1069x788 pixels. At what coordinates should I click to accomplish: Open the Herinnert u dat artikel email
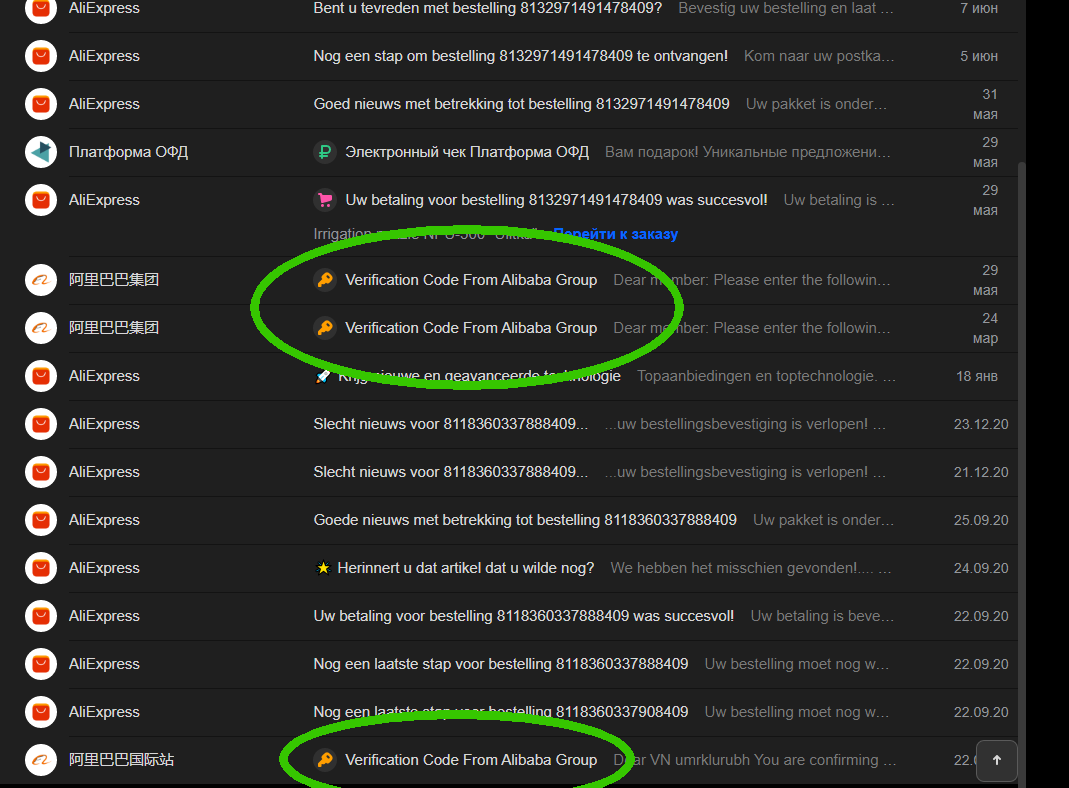pos(466,568)
